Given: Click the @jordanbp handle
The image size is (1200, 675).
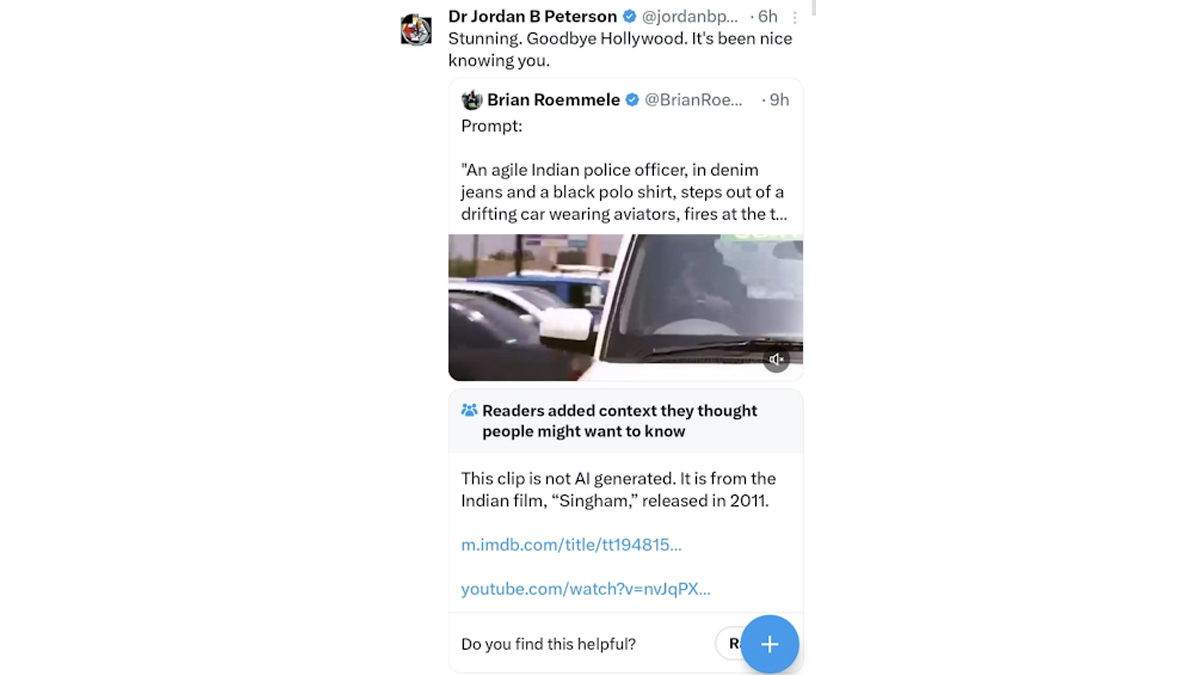Looking at the screenshot, I should point(690,17).
